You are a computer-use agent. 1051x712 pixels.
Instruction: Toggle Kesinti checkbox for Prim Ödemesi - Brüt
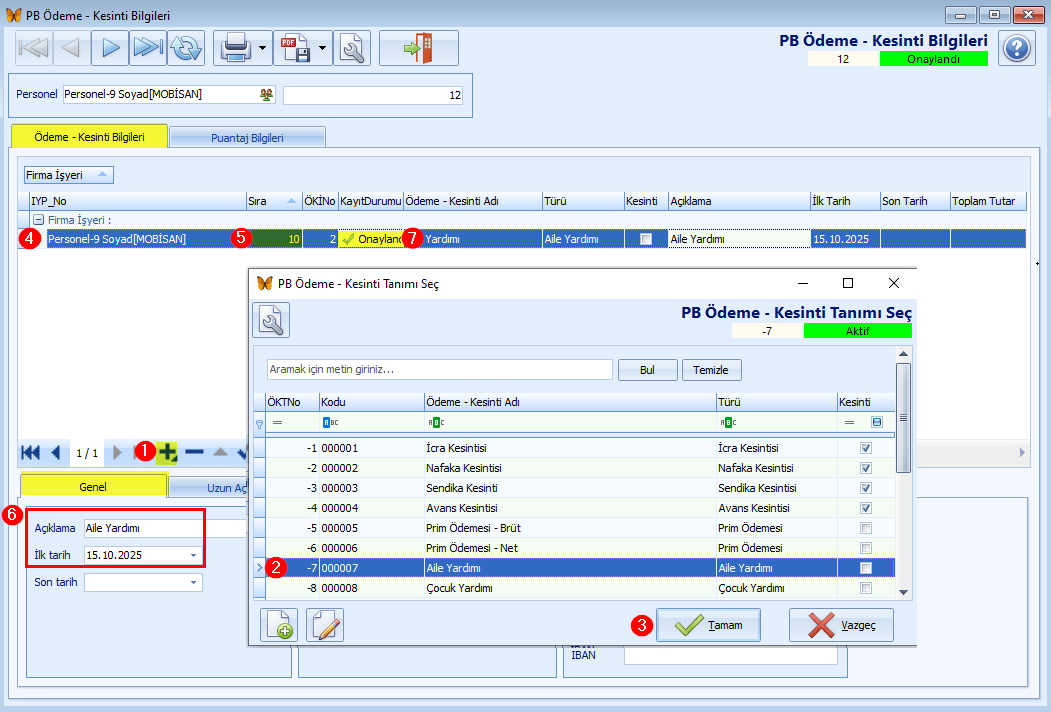tap(866, 528)
